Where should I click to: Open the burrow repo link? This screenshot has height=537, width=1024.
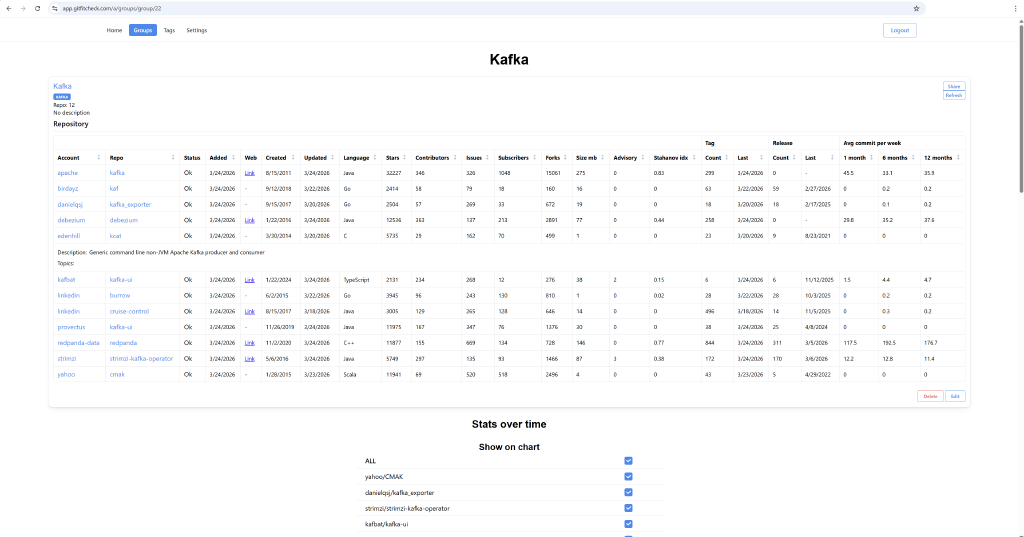point(120,295)
